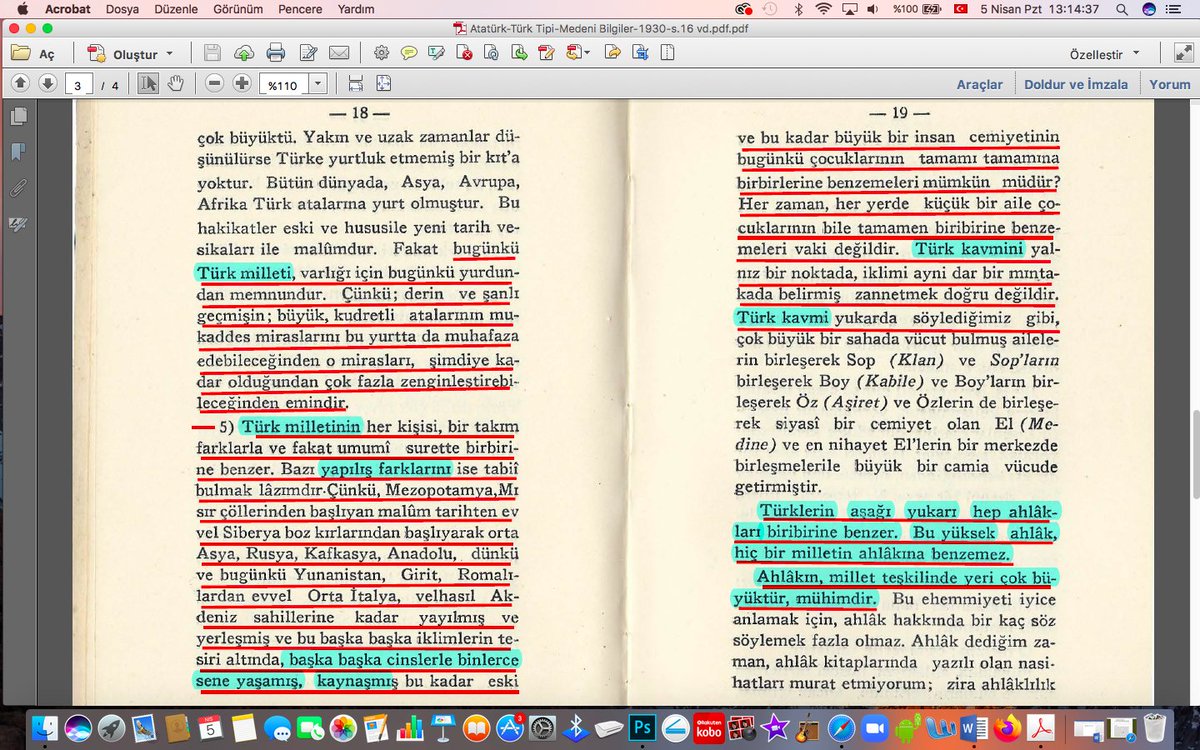Zoom in with the plus button
This screenshot has height=750, width=1200.
241,84
